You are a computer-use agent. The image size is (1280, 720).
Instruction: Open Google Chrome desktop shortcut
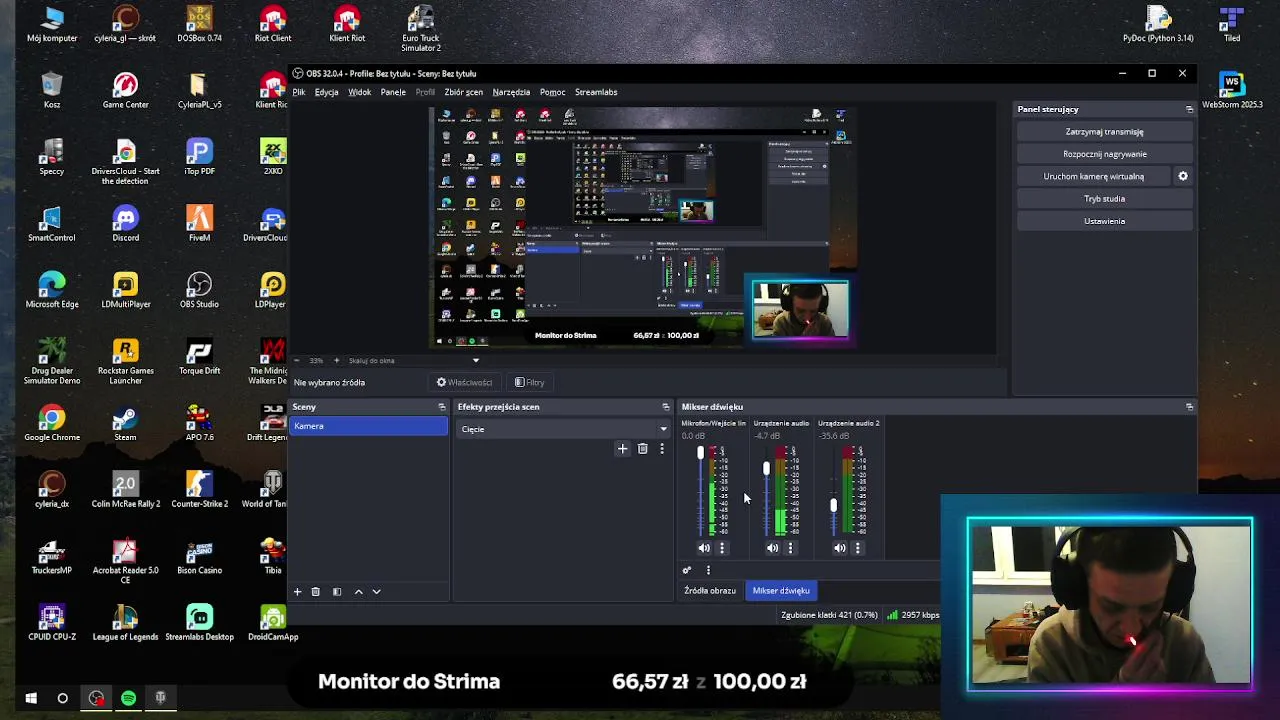52,424
